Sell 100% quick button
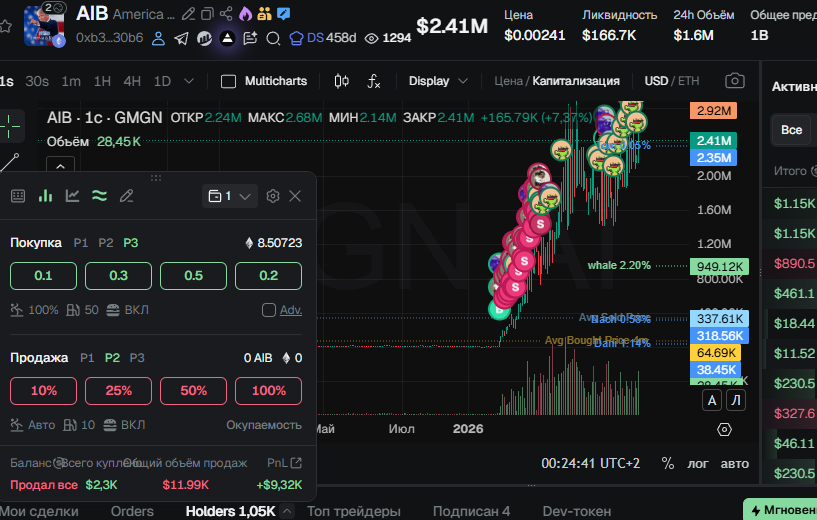 (x=268, y=391)
